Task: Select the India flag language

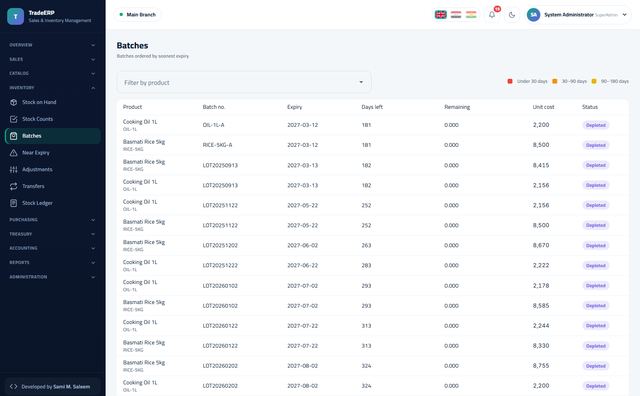Action: point(471,15)
